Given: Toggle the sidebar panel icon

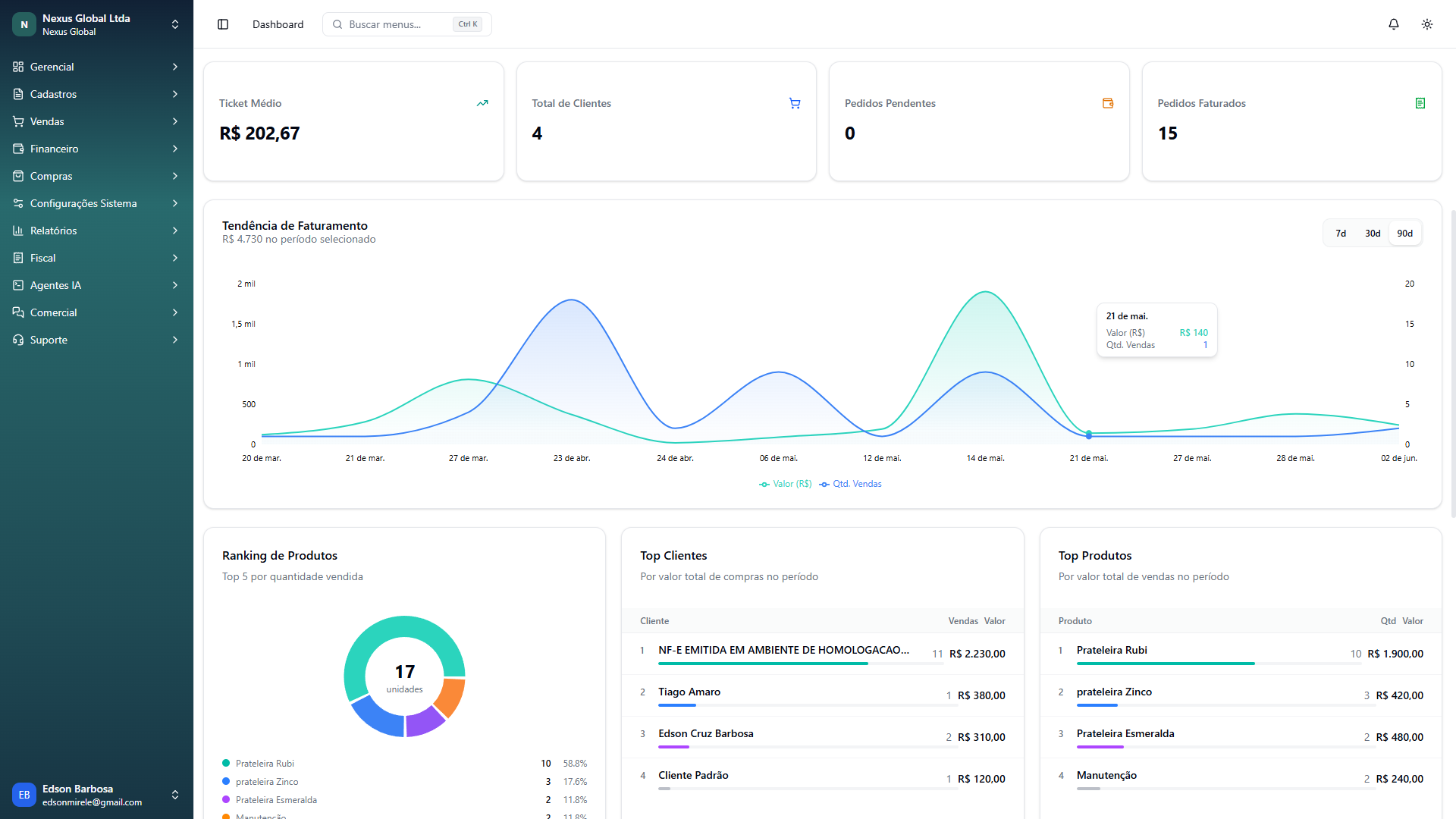Looking at the screenshot, I should pyautogui.click(x=223, y=24).
